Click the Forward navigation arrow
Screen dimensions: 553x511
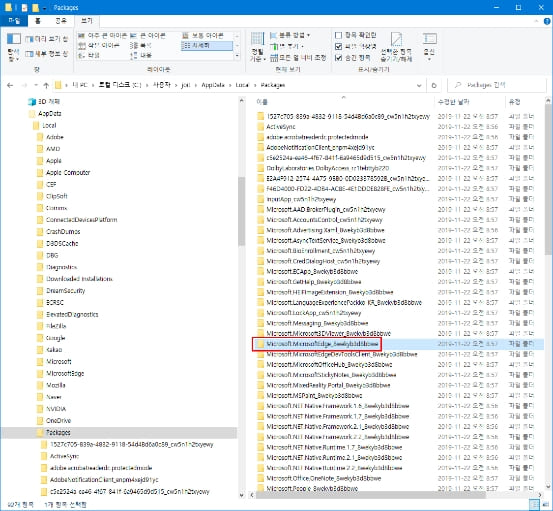[x=25, y=85]
